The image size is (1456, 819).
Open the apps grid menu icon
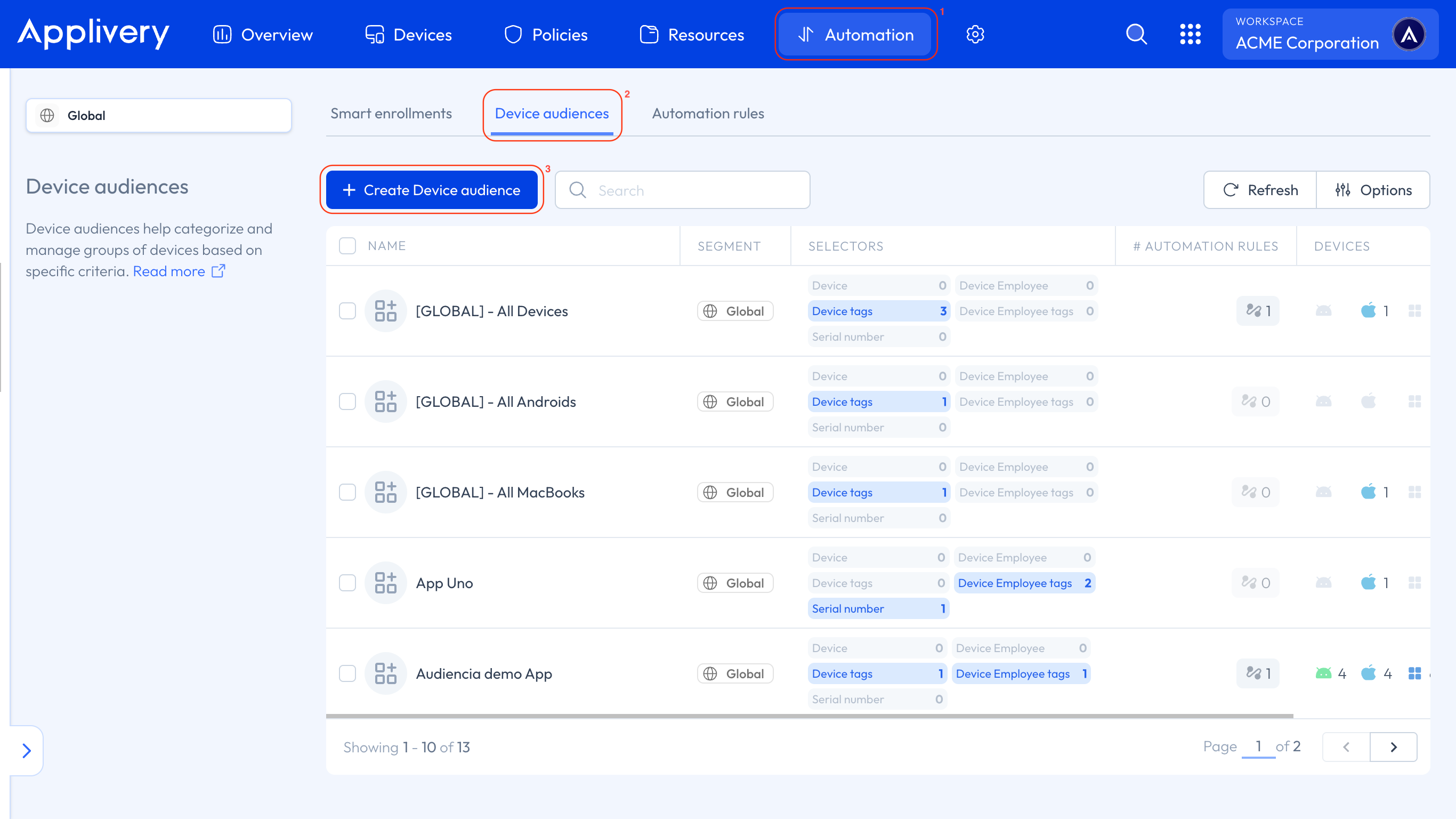[1191, 34]
